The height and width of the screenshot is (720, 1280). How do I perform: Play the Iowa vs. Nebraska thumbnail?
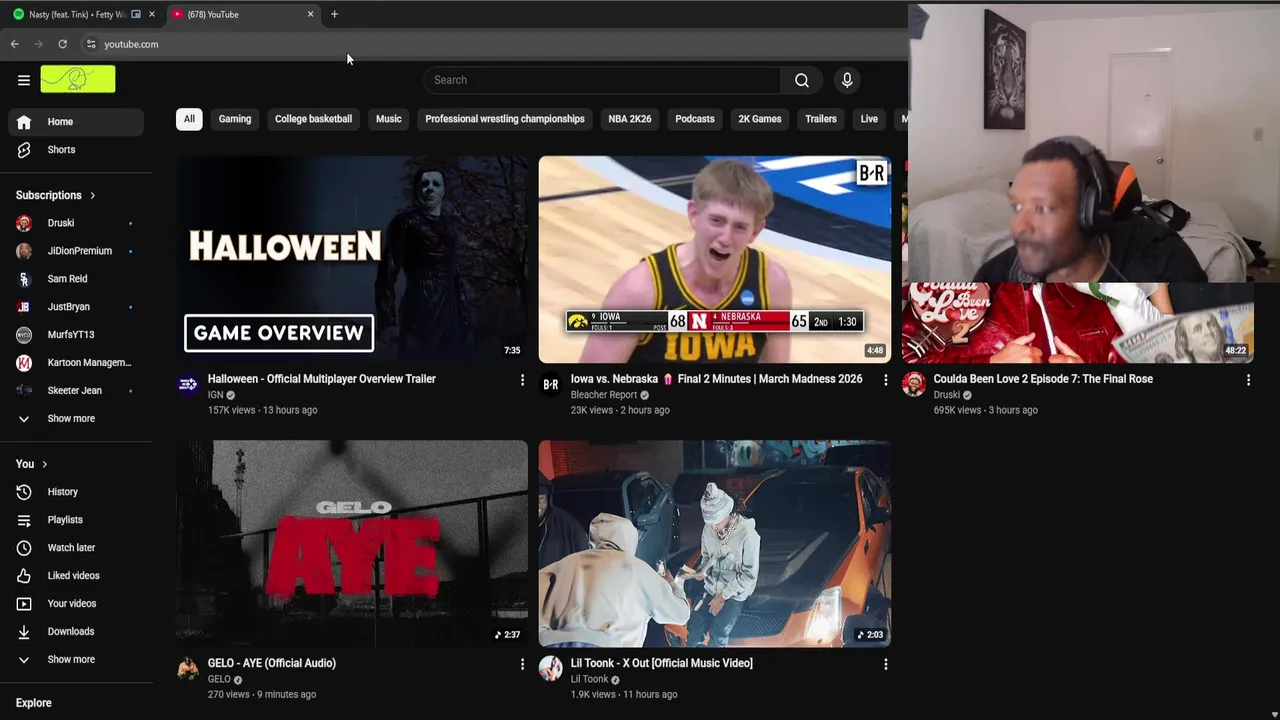(x=715, y=259)
